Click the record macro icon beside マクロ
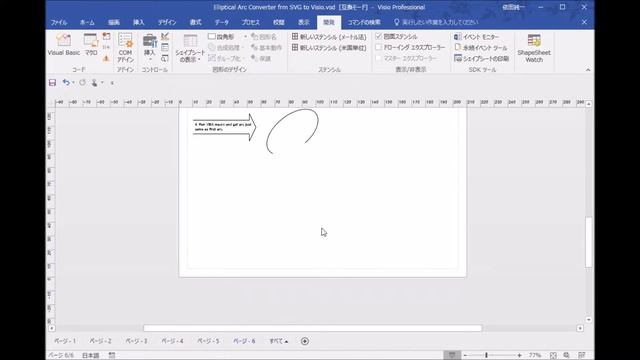640x360 pixels. tap(106, 36)
